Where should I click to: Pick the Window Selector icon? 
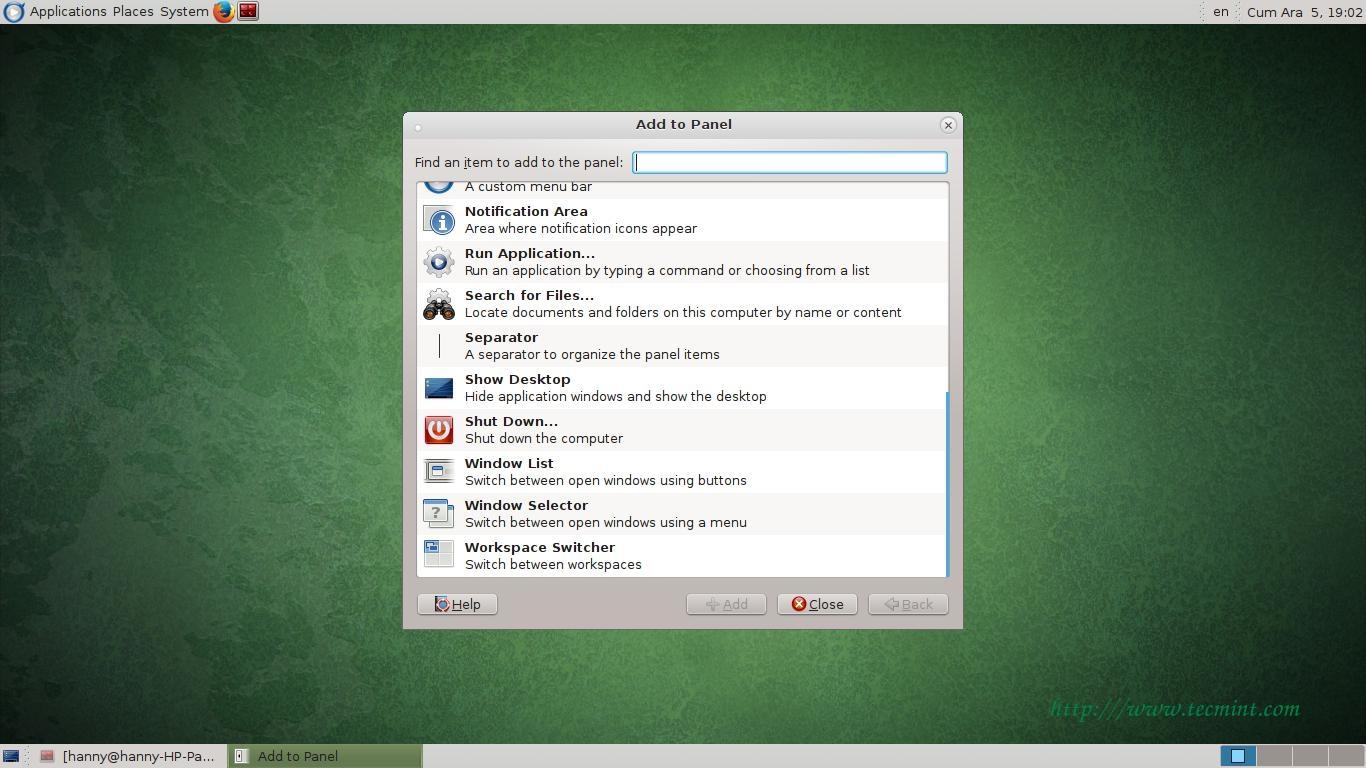tap(439, 514)
